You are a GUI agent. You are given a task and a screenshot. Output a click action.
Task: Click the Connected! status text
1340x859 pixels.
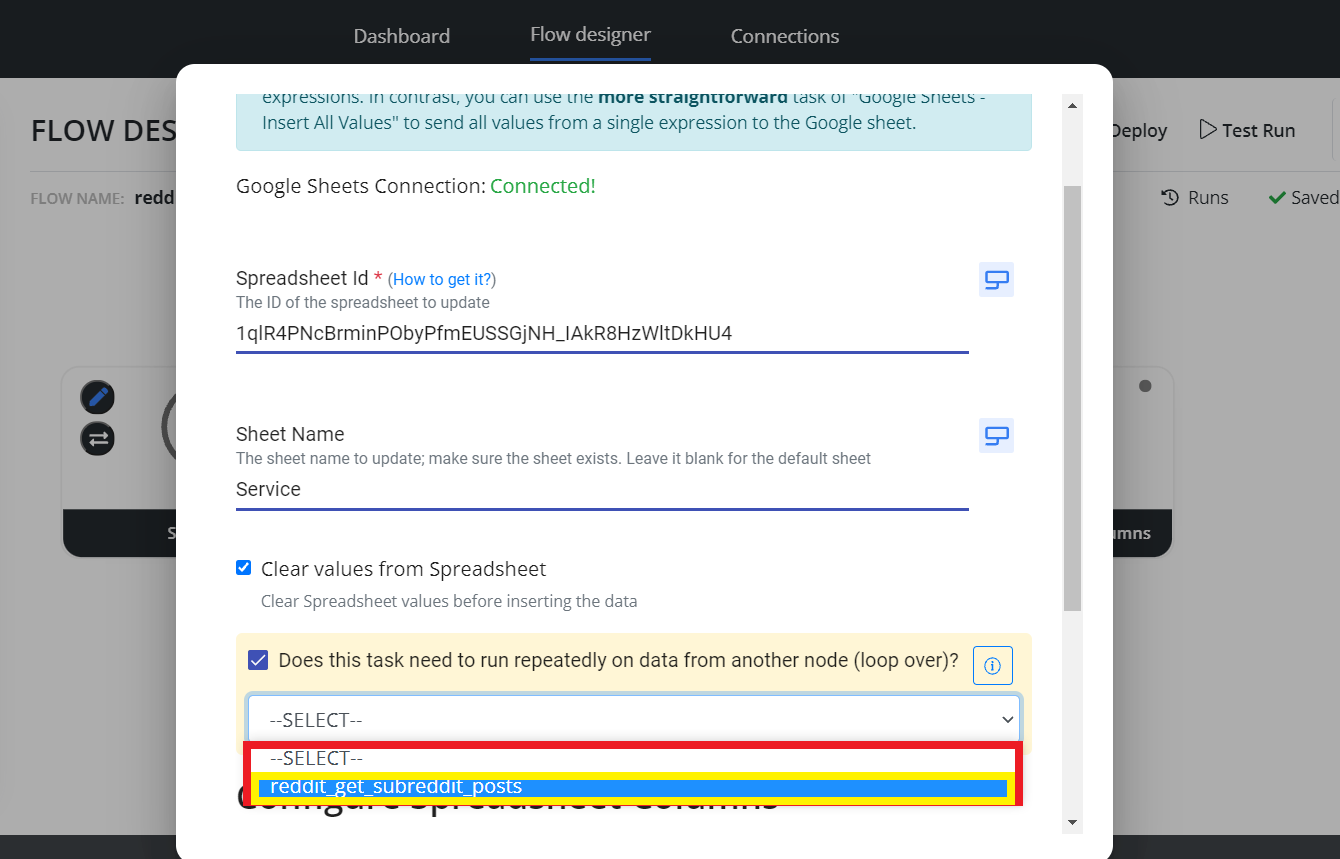[543, 186]
